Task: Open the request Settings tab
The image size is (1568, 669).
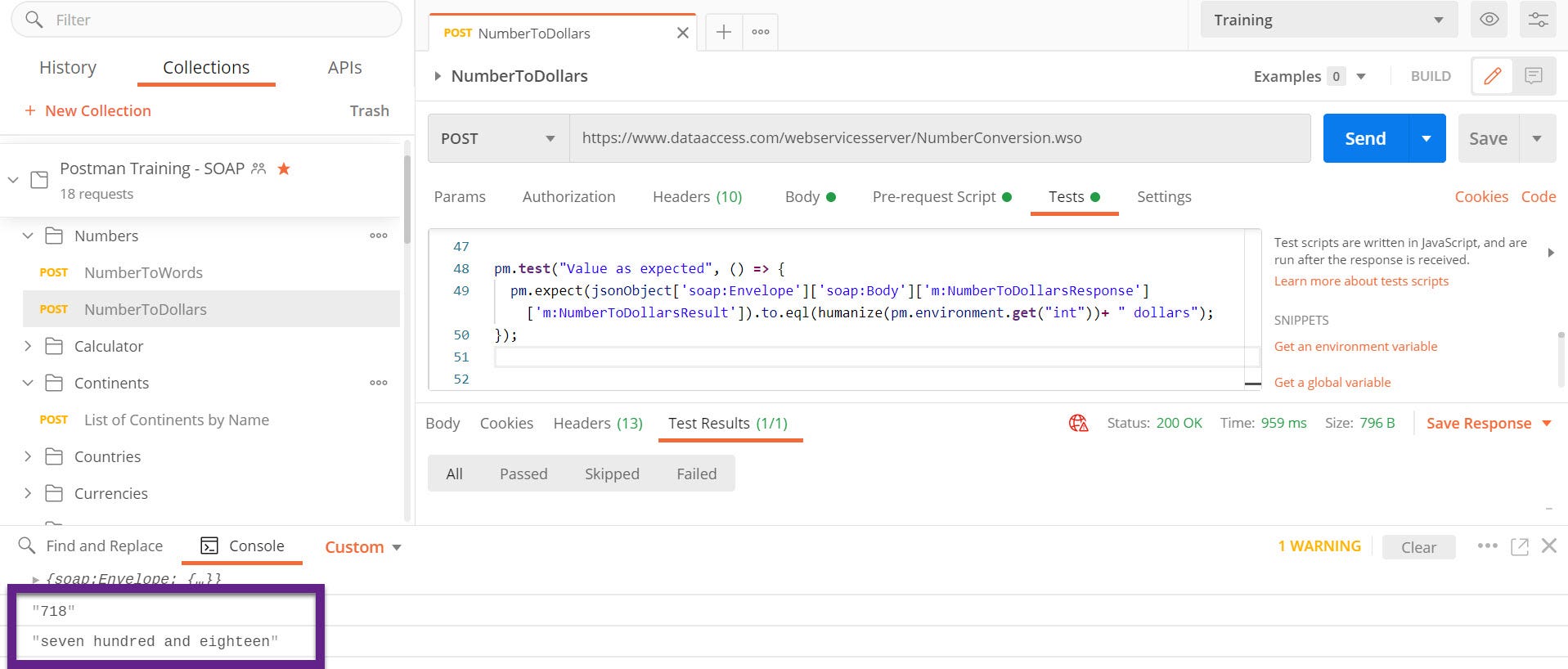Action: click(1164, 196)
